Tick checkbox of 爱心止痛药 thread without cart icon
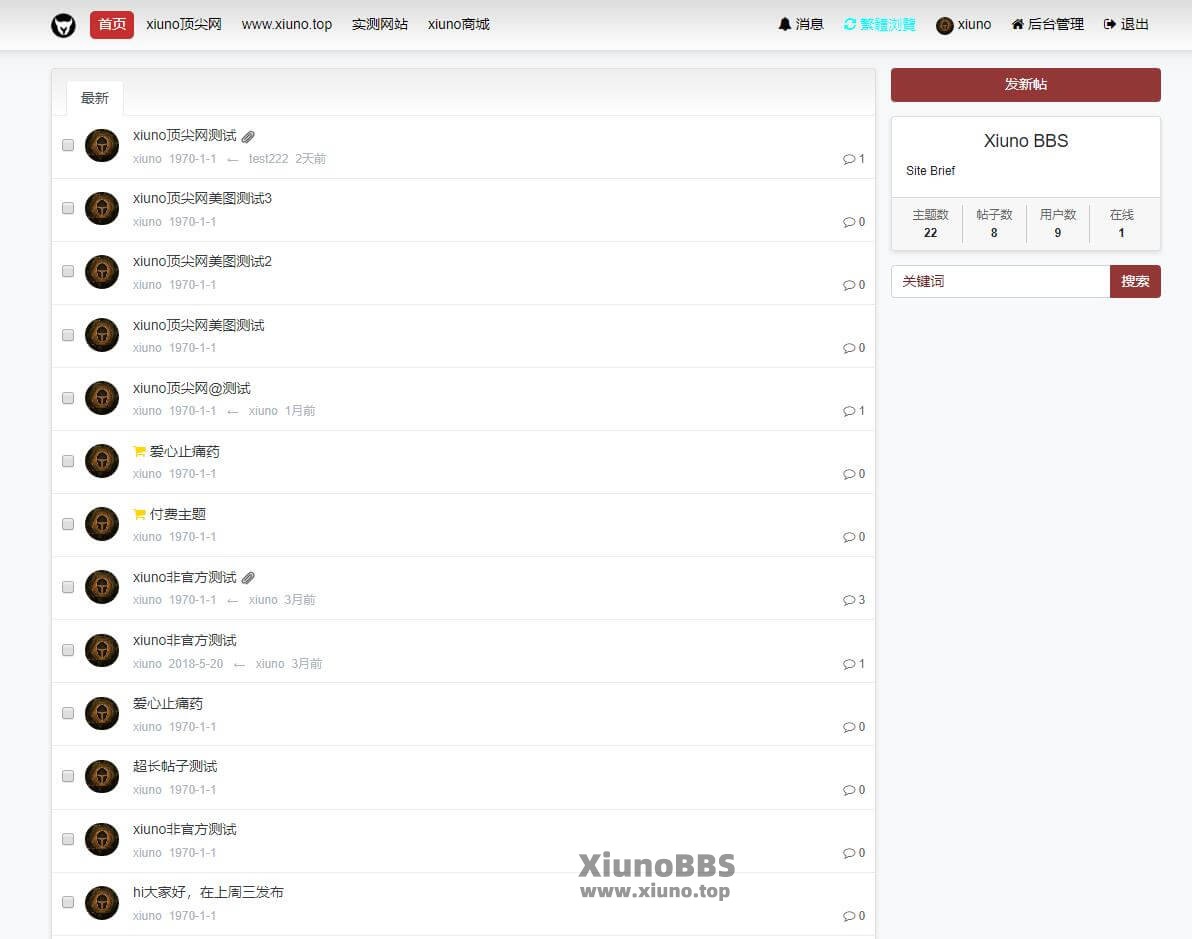This screenshot has height=939, width=1192. click(68, 713)
